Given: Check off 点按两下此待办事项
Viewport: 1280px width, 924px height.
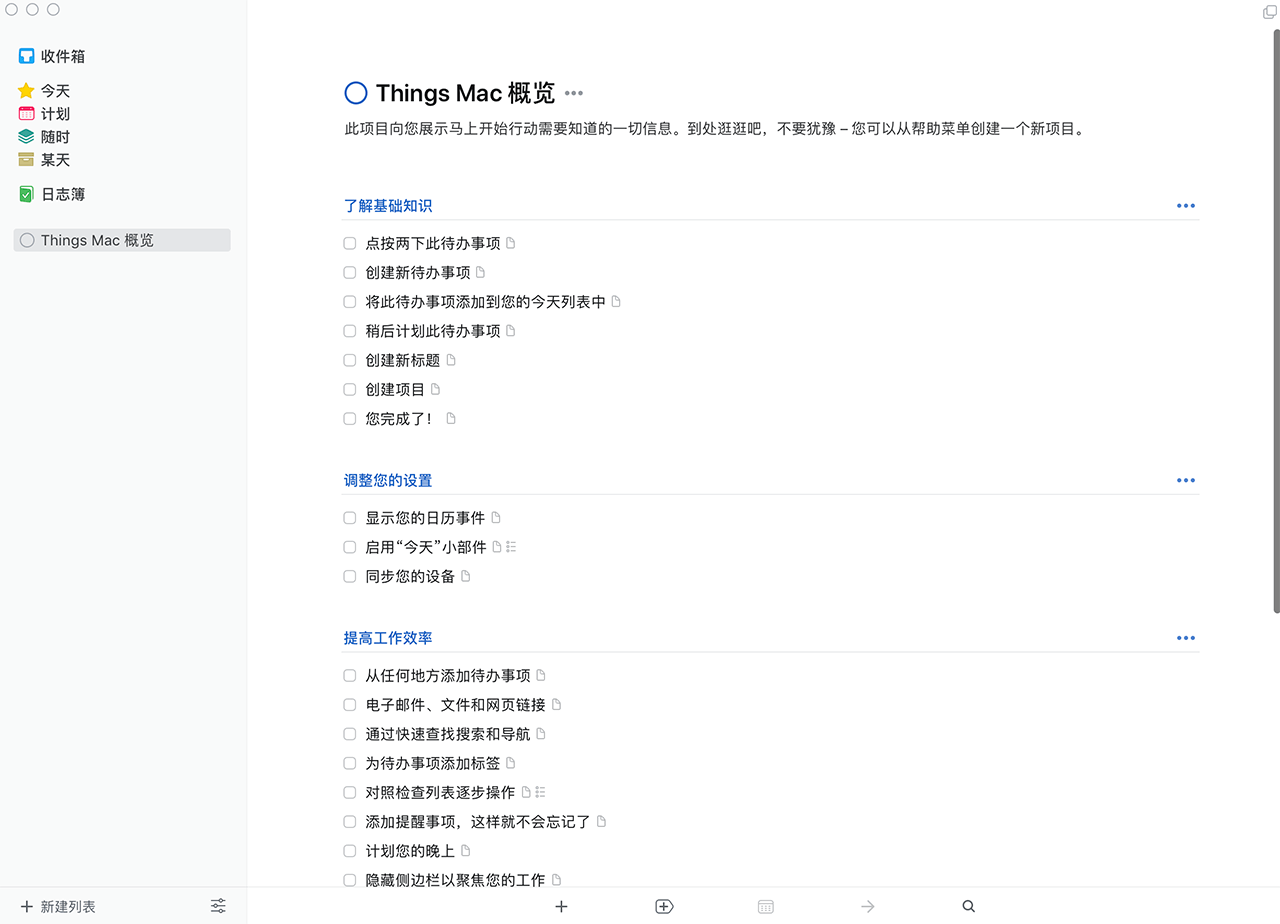Looking at the screenshot, I should pos(350,243).
